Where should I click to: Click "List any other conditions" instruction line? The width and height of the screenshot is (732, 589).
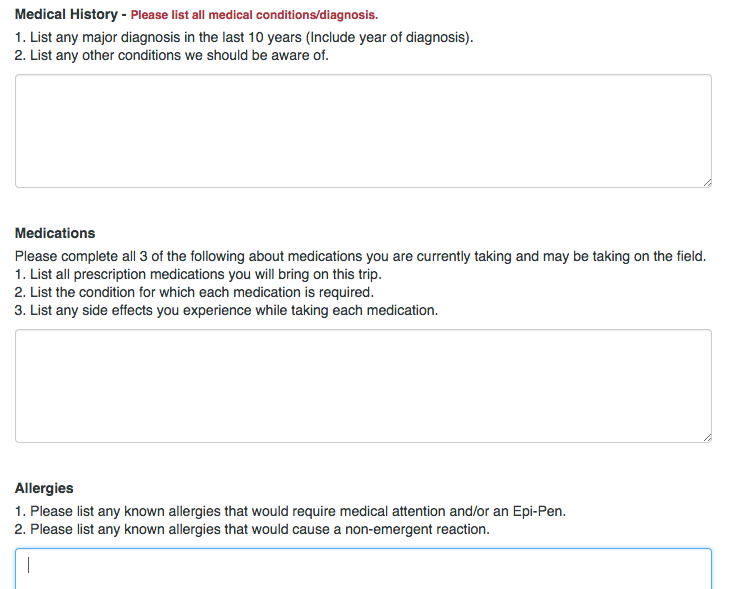click(172, 55)
